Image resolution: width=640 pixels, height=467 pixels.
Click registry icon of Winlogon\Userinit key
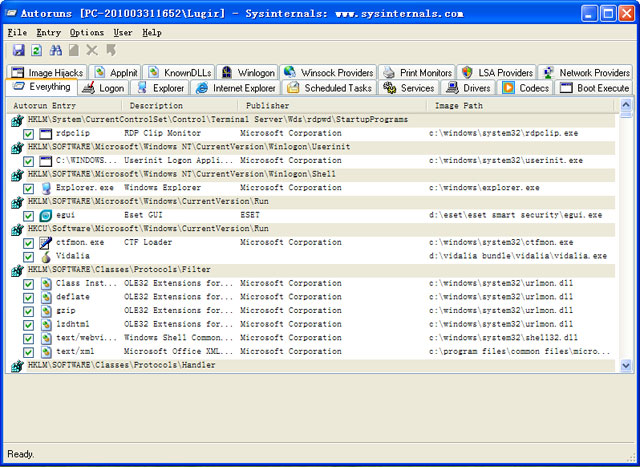coord(17,147)
